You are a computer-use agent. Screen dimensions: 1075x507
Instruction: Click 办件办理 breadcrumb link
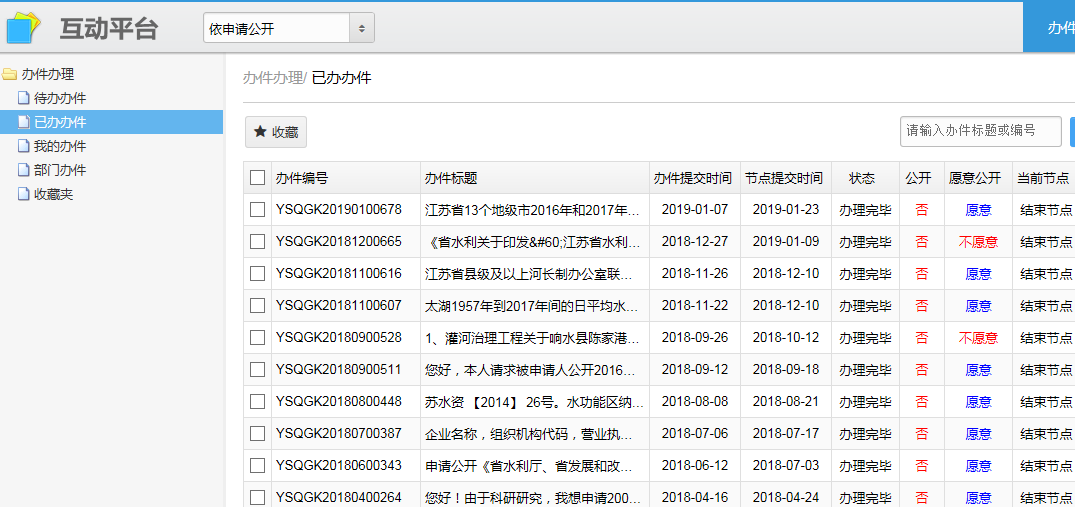(273, 77)
